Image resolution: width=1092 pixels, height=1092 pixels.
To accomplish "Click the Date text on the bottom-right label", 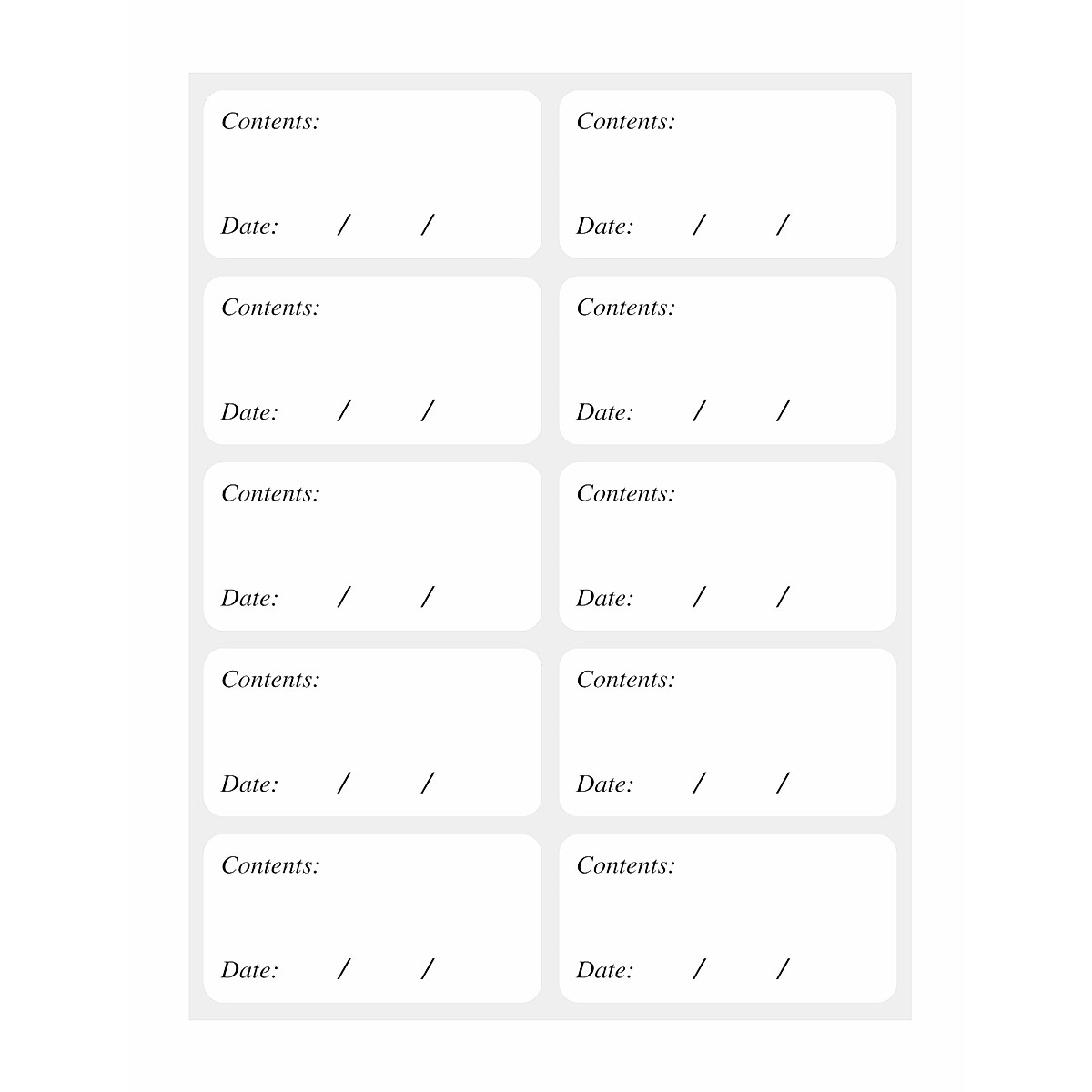I will coord(604,970).
